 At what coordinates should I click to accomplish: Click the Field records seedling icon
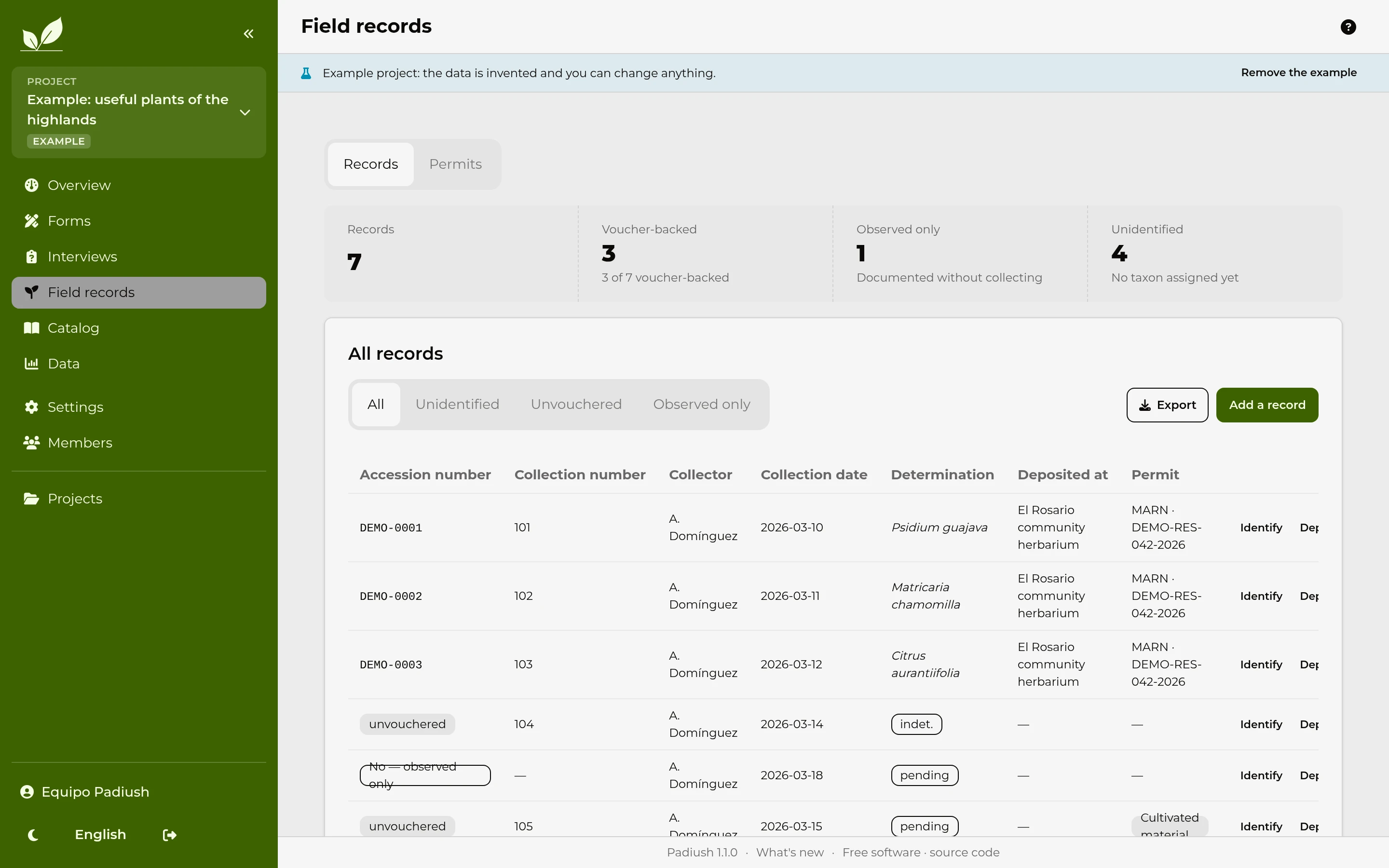pyautogui.click(x=31, y=292)
